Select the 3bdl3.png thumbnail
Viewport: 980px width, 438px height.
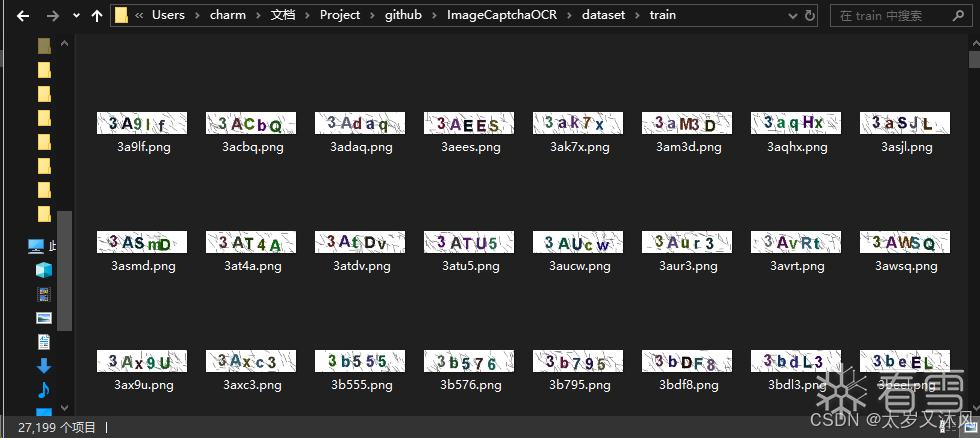(796, 361)
